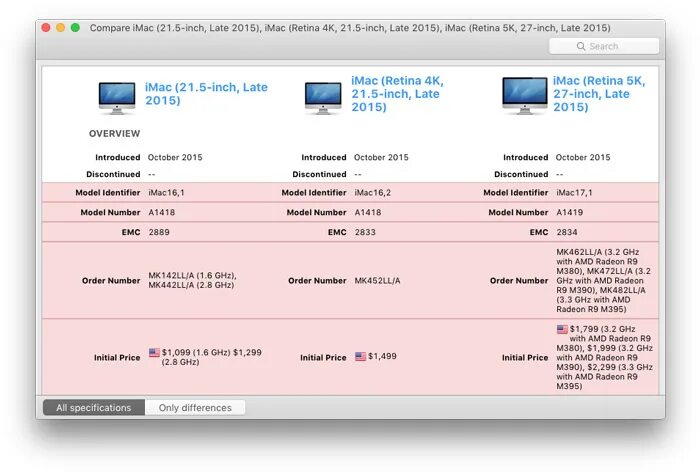Image resolution: width=700 pixels, height=473 pixels.
Task: Click the window title Compare iMac text
Action: (x=350, y=28)
